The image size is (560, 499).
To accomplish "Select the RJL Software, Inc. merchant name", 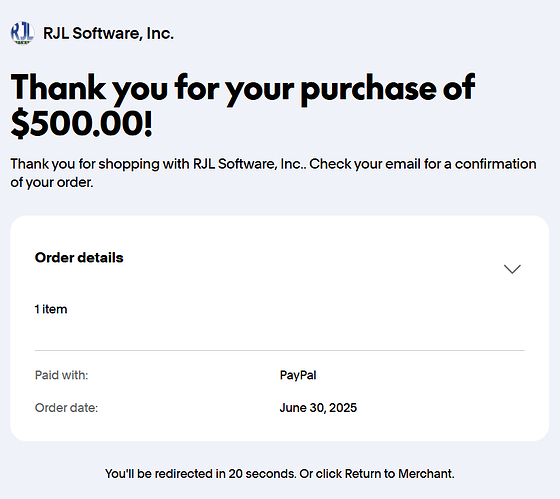I will (108, 34).
